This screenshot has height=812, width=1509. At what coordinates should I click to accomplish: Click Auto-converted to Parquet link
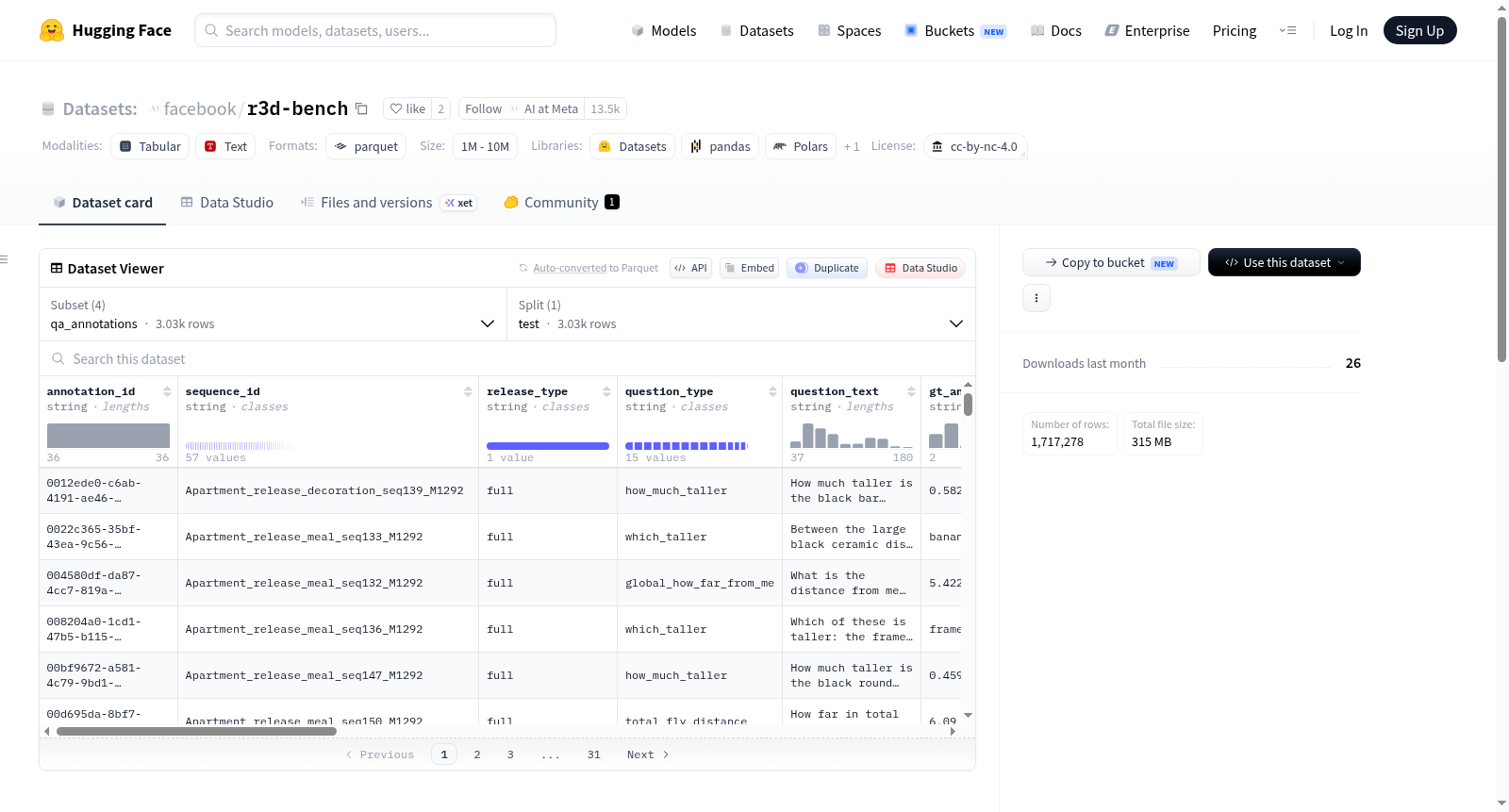tap(595, 268)
